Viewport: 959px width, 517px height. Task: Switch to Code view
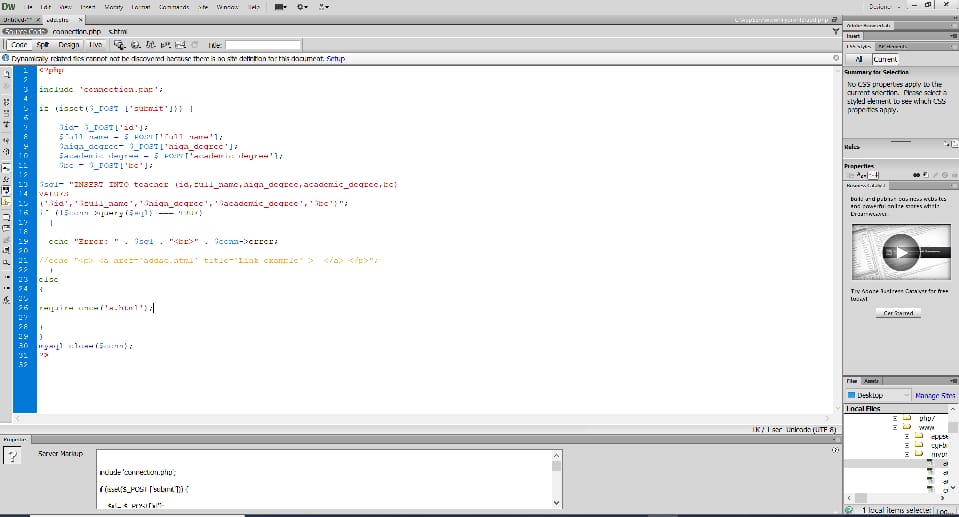tap(20, 45)
